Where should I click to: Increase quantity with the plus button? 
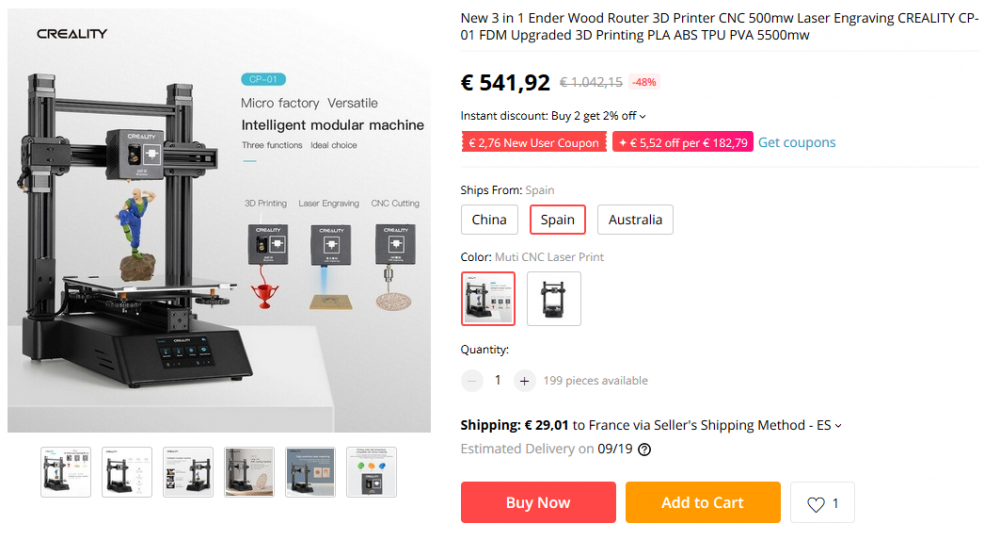pos(524,381)
